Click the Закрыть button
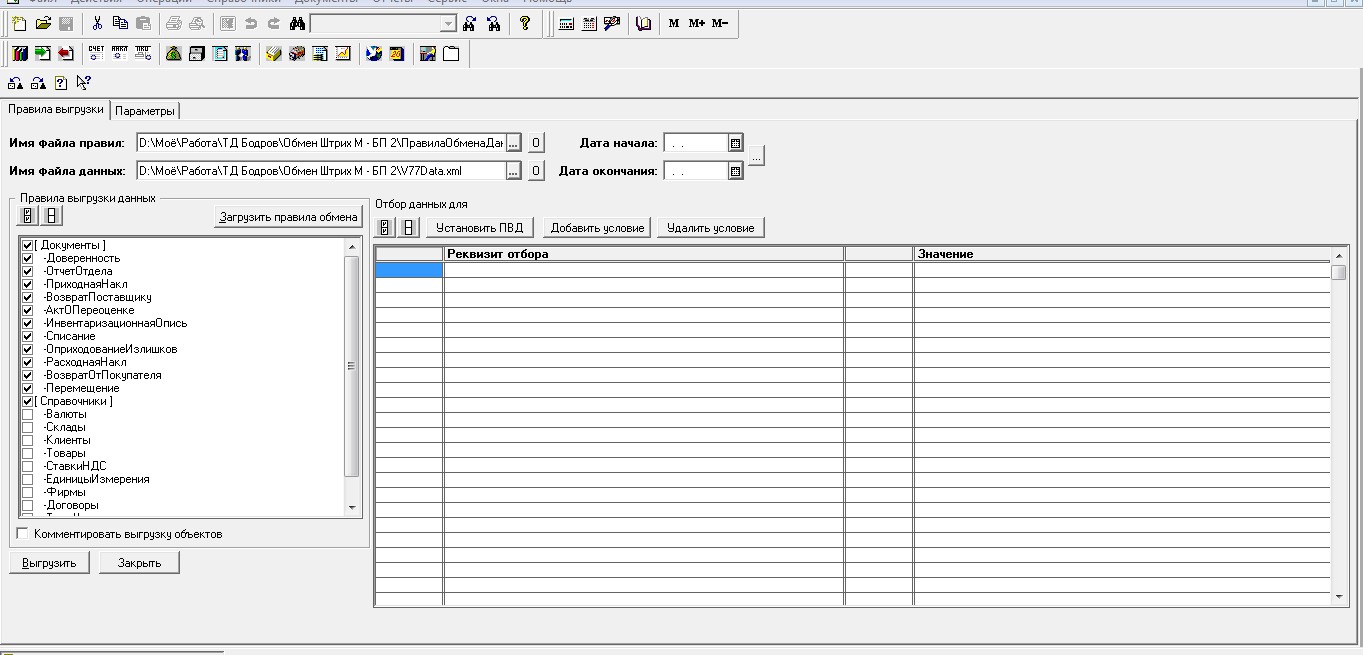The height and width of the screenshot is (655, 1363). (x=139, y=562)
